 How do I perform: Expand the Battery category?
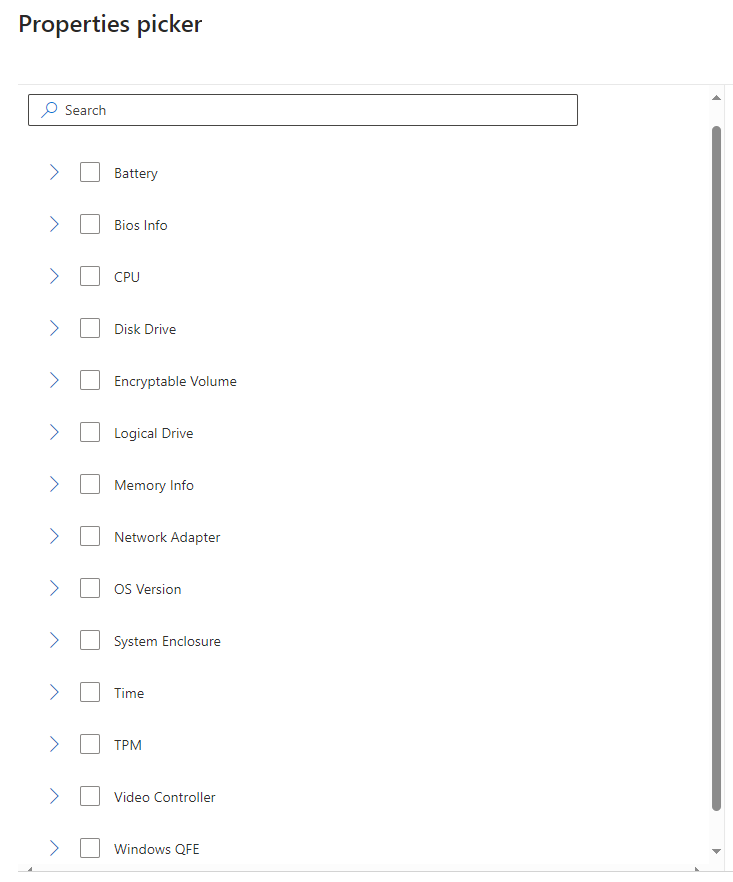point(54,172)
